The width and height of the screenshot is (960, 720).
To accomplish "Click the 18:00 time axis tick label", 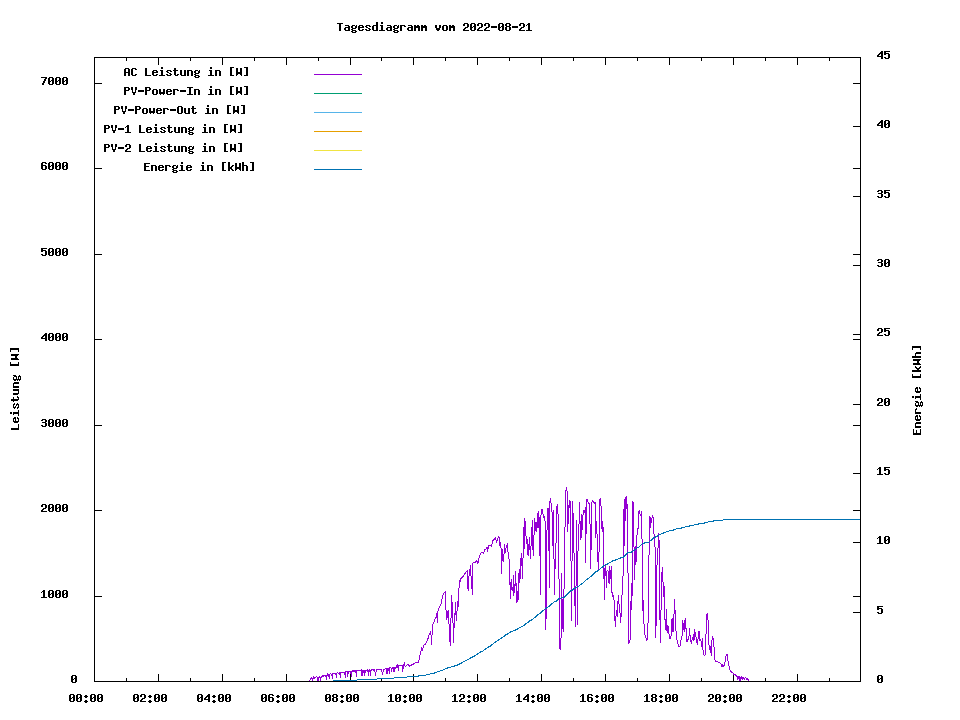I will pos(661,698).
